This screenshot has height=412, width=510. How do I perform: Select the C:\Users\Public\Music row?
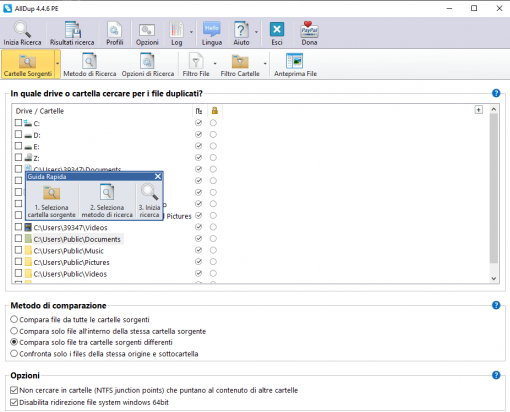[69, 251]
